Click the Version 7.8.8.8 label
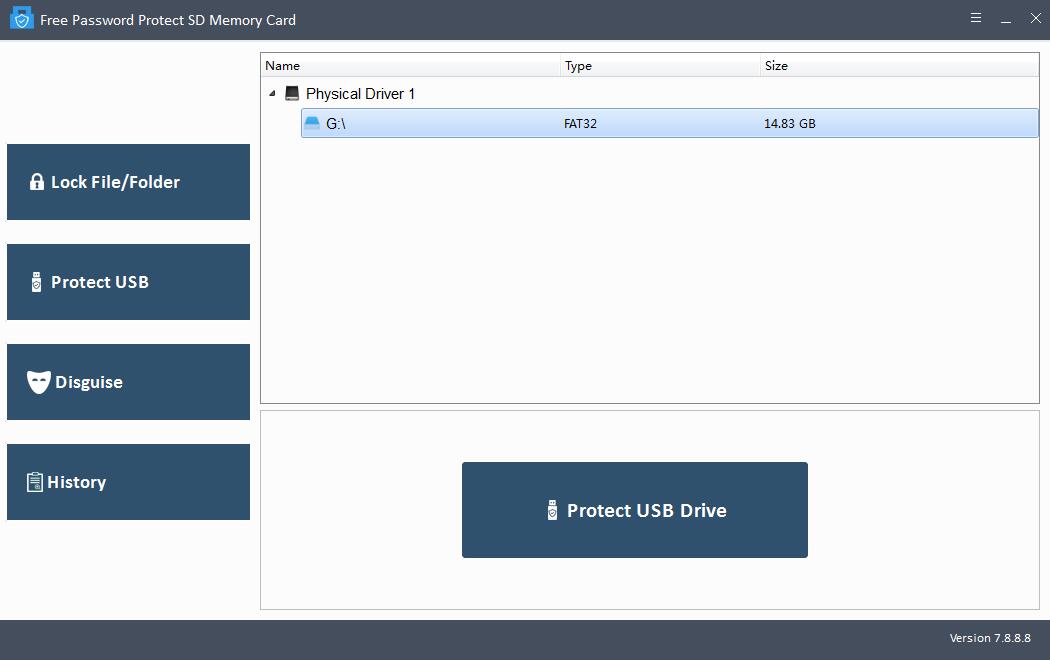 tap(988, 638)
